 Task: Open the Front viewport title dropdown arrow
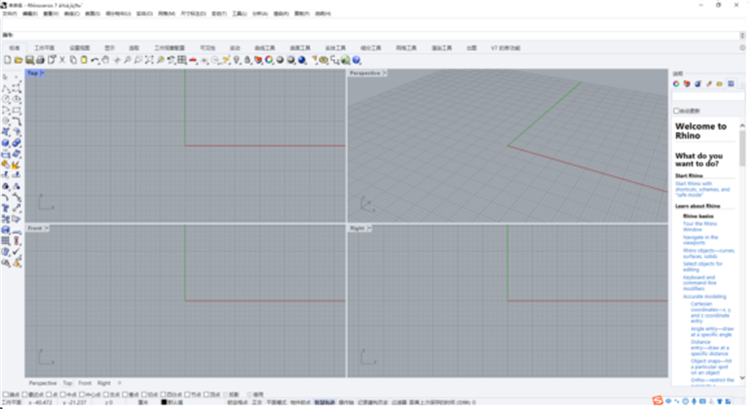(x=46, y=228)
